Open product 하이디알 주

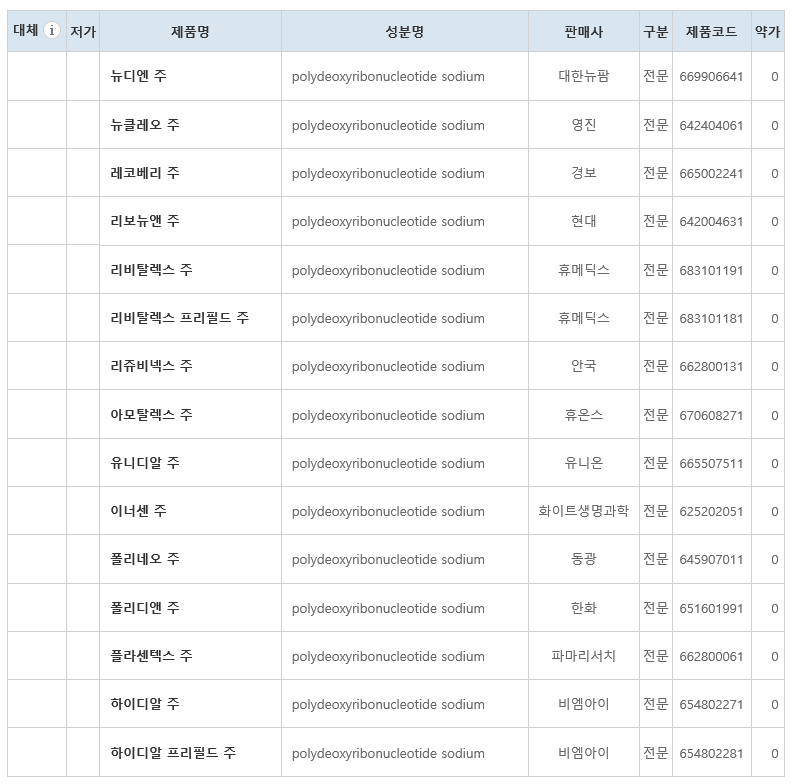click(145, 704)
